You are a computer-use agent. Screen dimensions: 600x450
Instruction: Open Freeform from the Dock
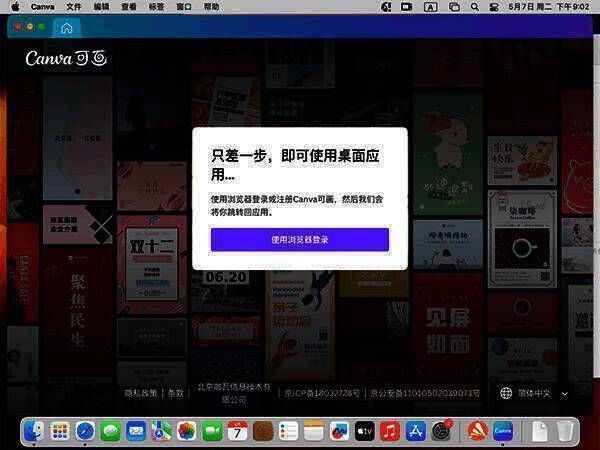click(x=339, y=431)
